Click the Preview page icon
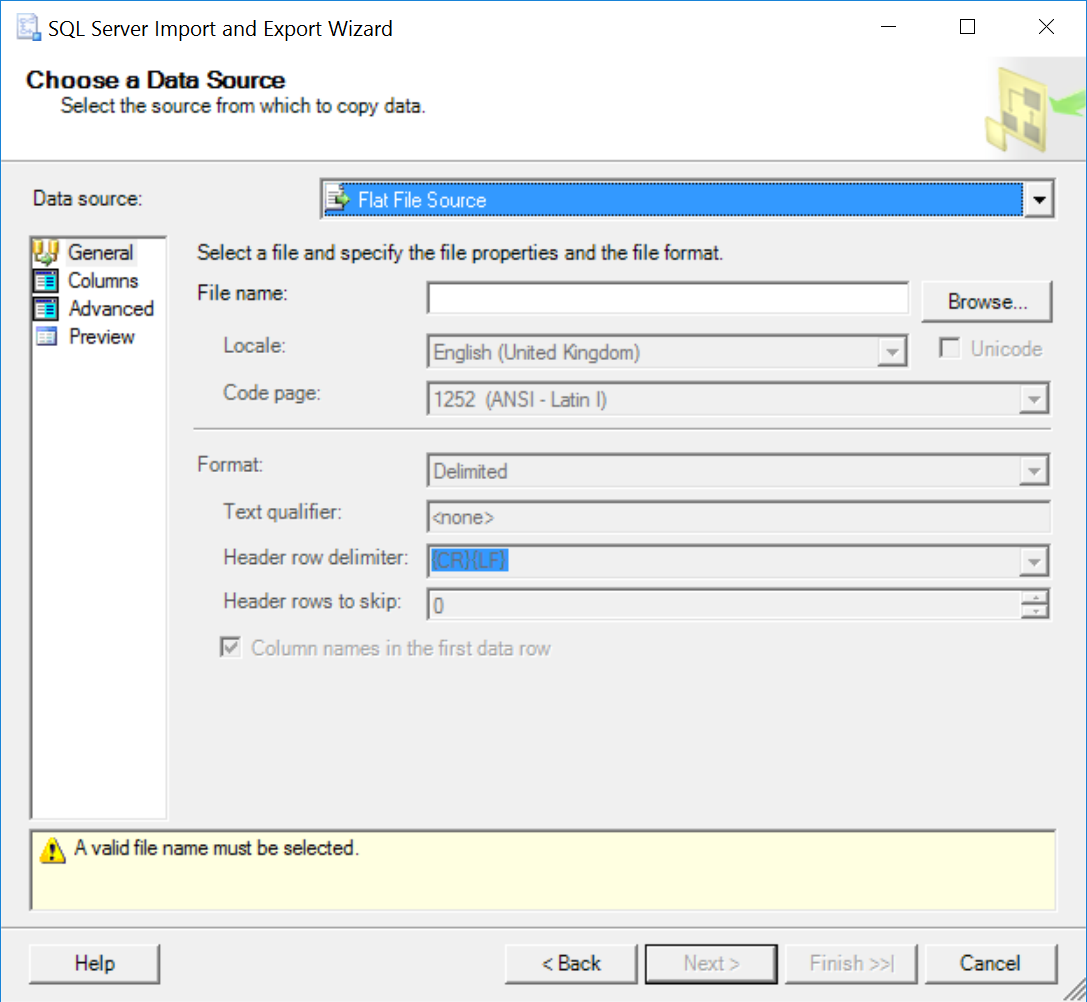 47,337
